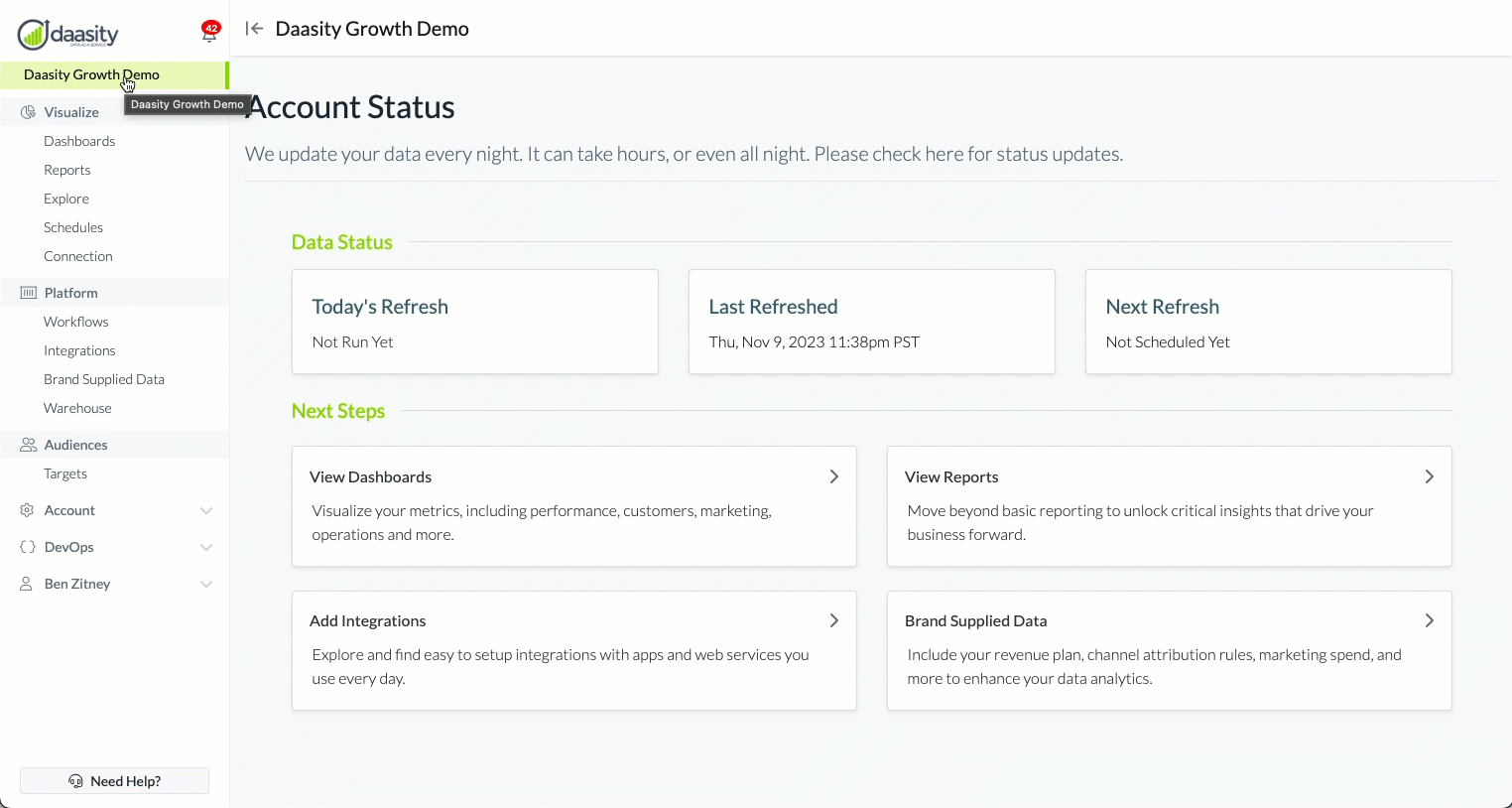The image size is (1512, 808).
Task: Click the Platform section icon
Action: tap(28, 293)
